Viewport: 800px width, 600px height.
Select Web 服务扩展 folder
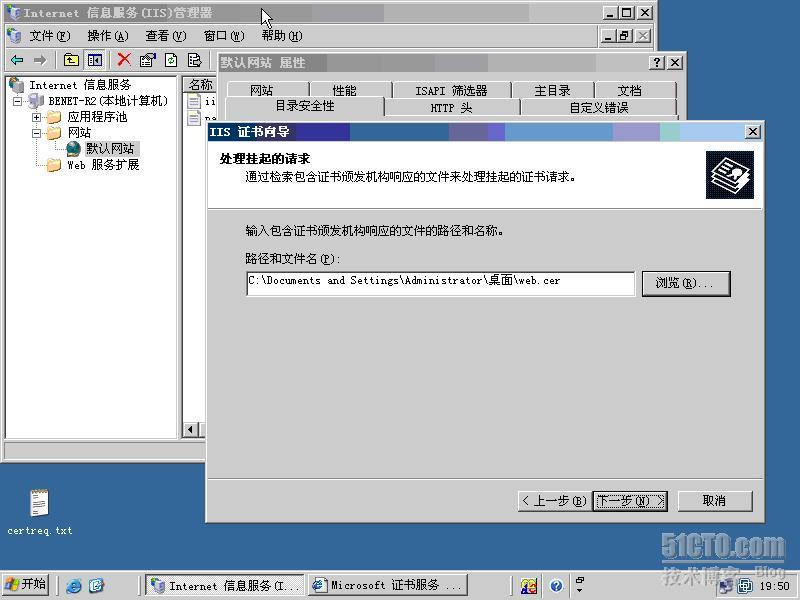103,165
